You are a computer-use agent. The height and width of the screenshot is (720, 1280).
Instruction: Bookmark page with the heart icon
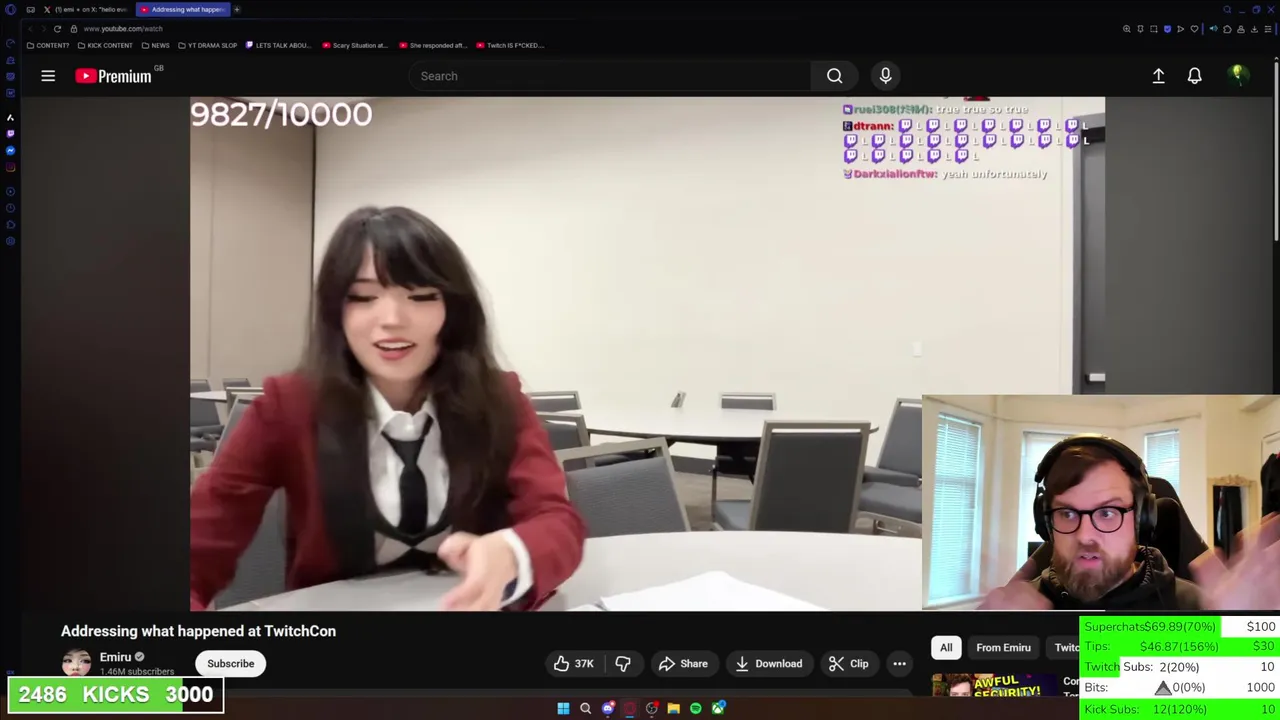tap(1194, 29)
